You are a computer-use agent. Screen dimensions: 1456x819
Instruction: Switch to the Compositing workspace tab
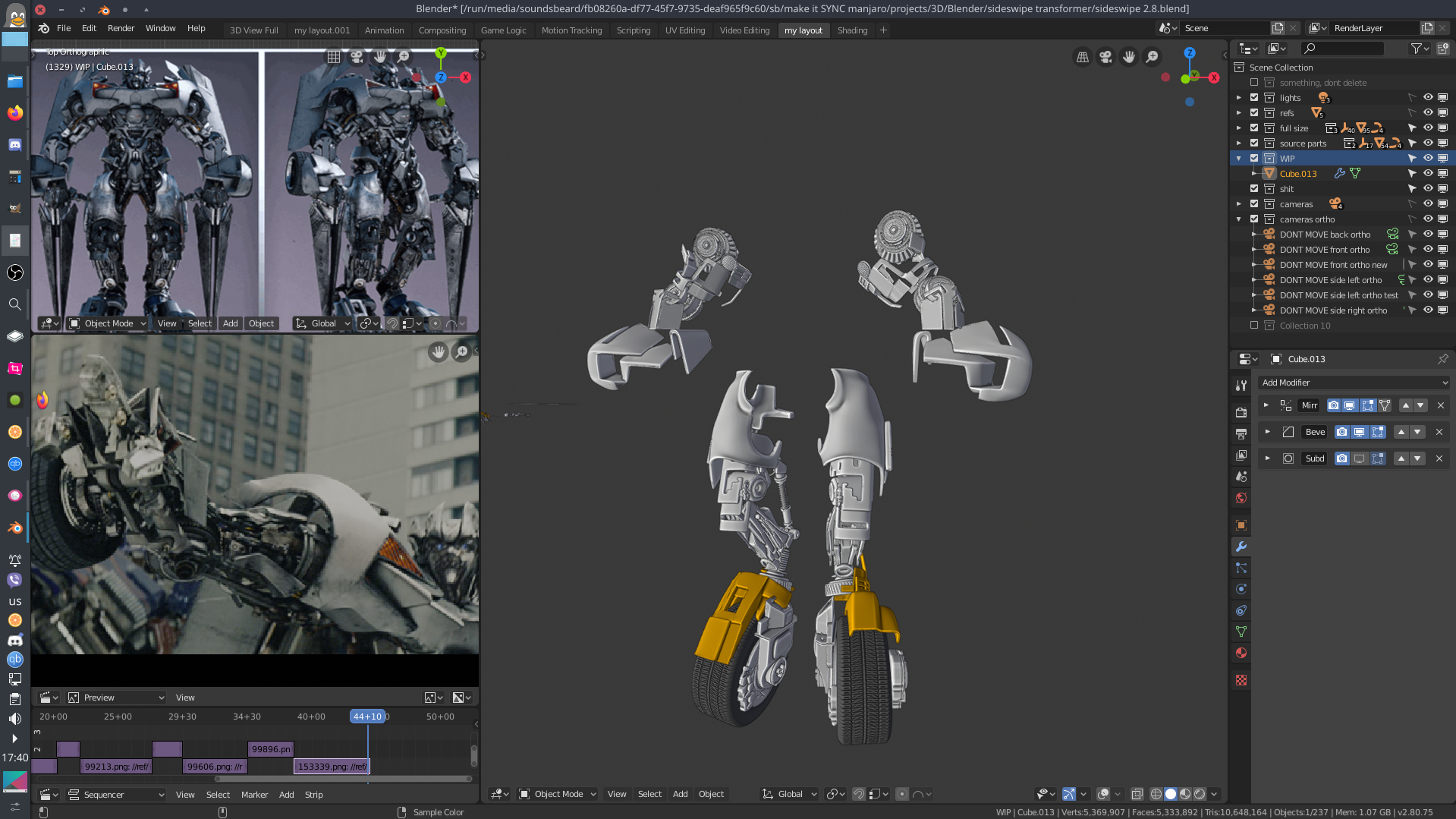coord(442,30)
